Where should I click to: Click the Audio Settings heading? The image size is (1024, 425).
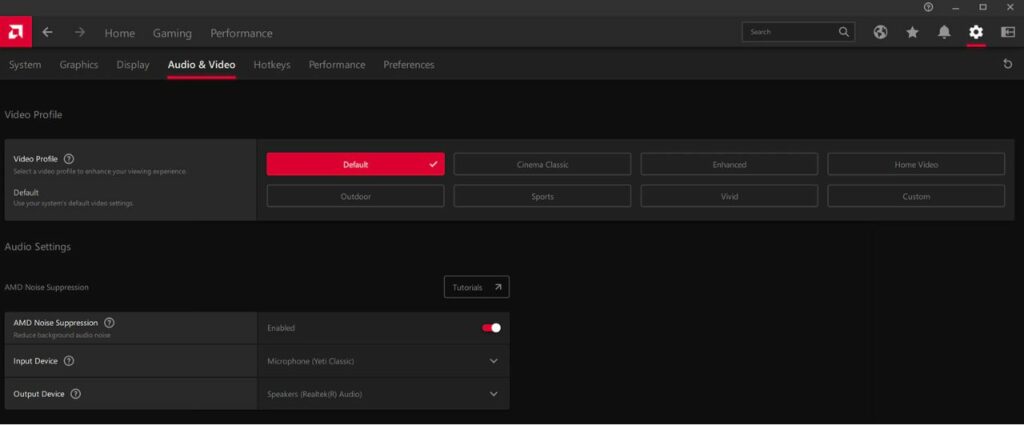coord(38,247)
